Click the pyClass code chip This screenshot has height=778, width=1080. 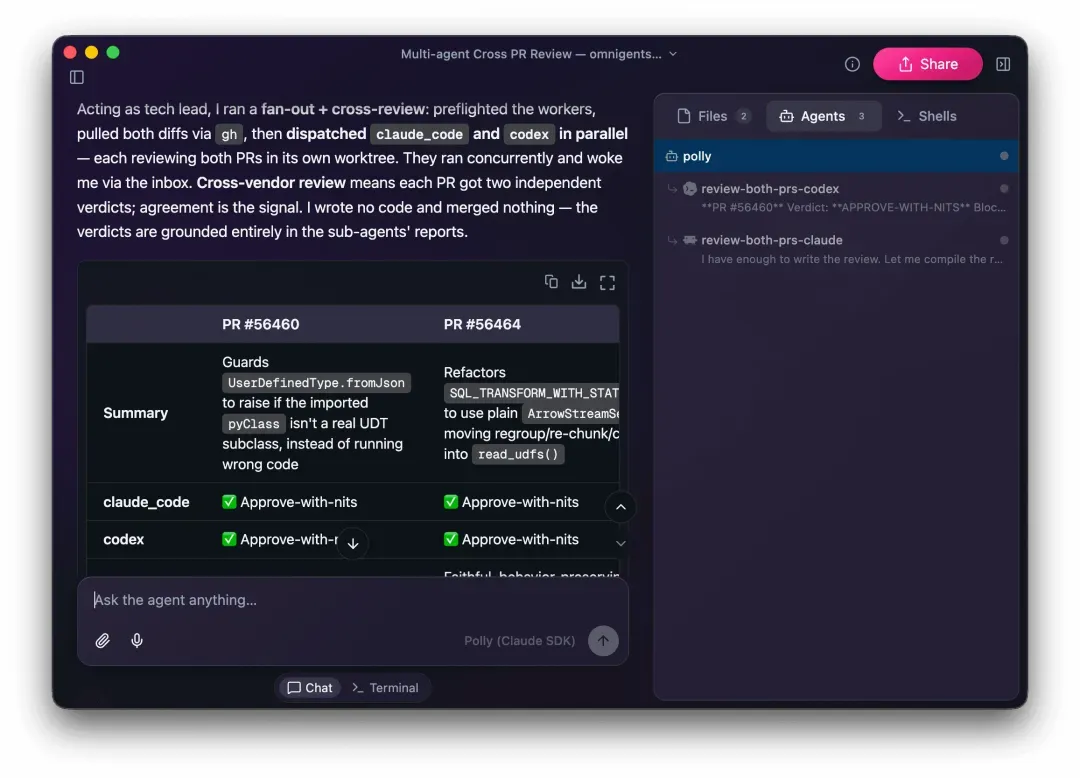[x=253, y=424]
